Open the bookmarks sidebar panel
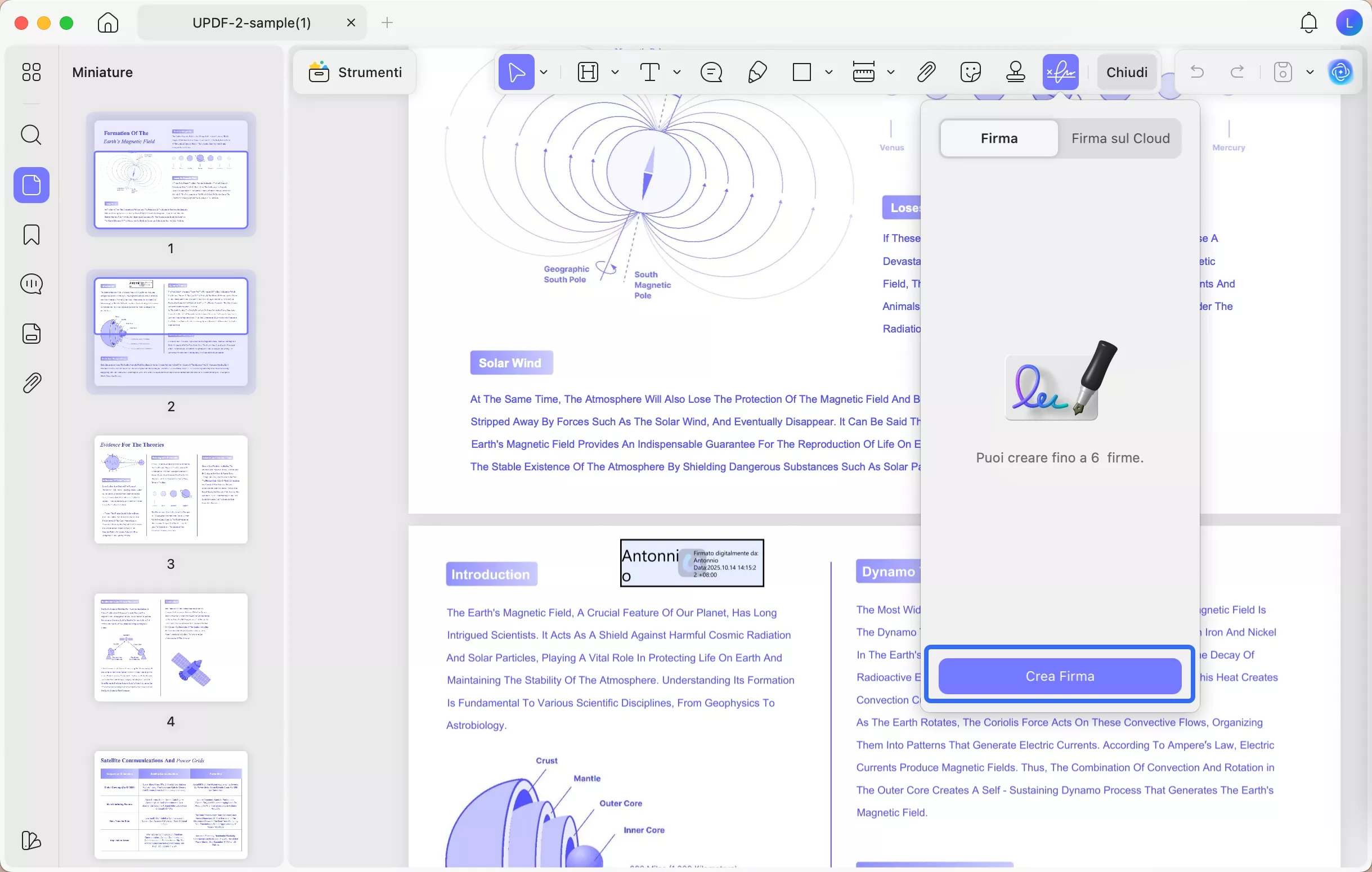 coord(32,235)
